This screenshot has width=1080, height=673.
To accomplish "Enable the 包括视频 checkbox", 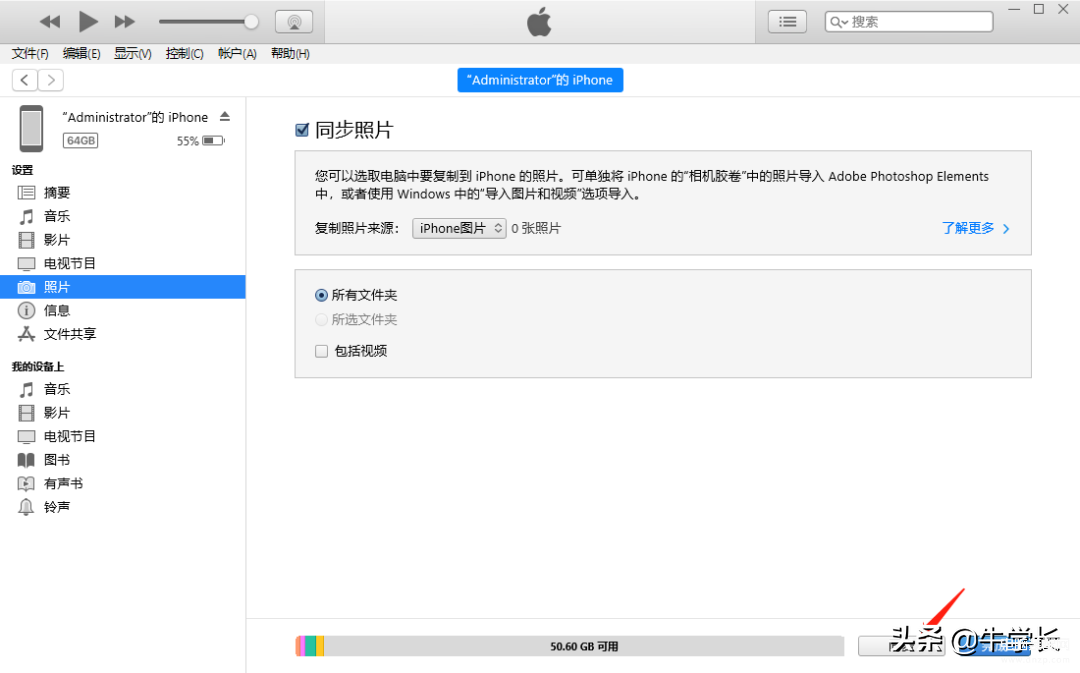I will 321,351.
